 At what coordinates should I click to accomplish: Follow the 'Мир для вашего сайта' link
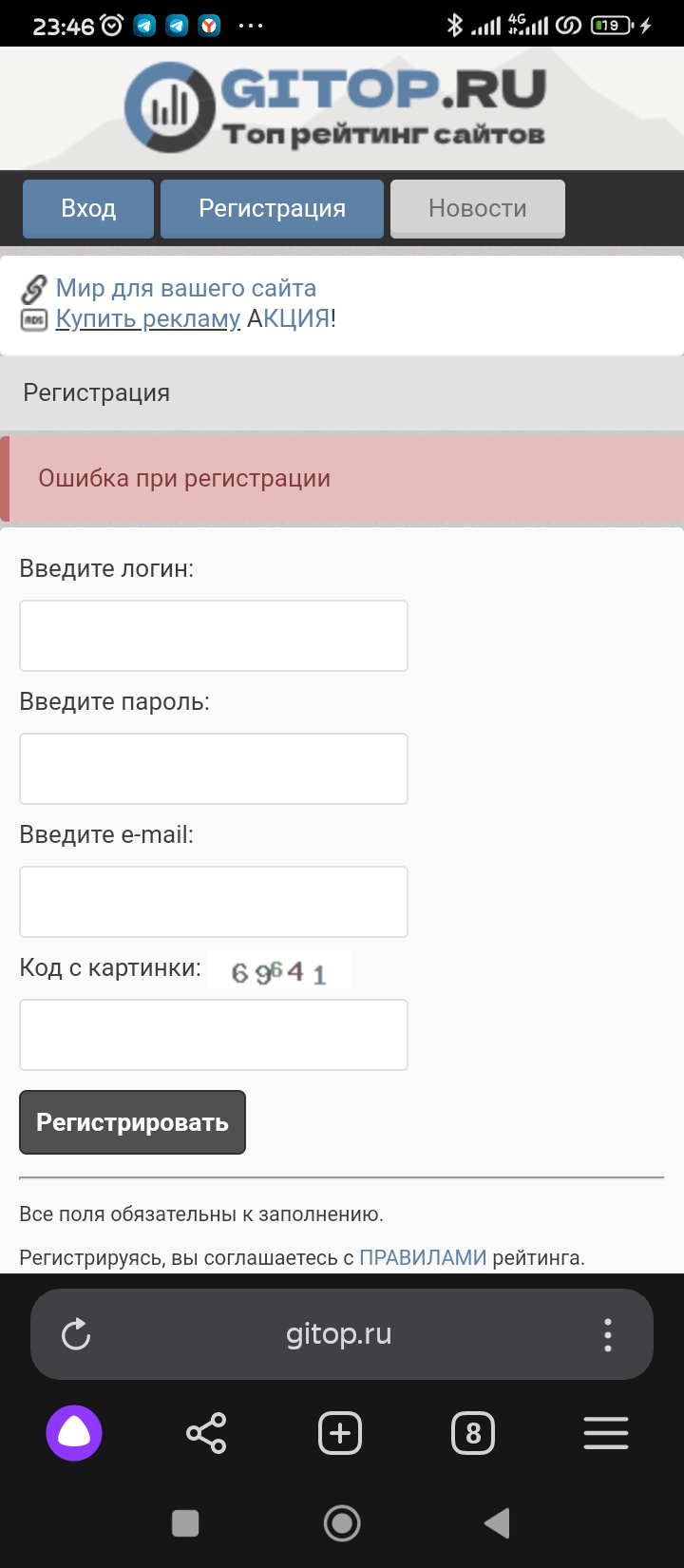tap(185, 288)
